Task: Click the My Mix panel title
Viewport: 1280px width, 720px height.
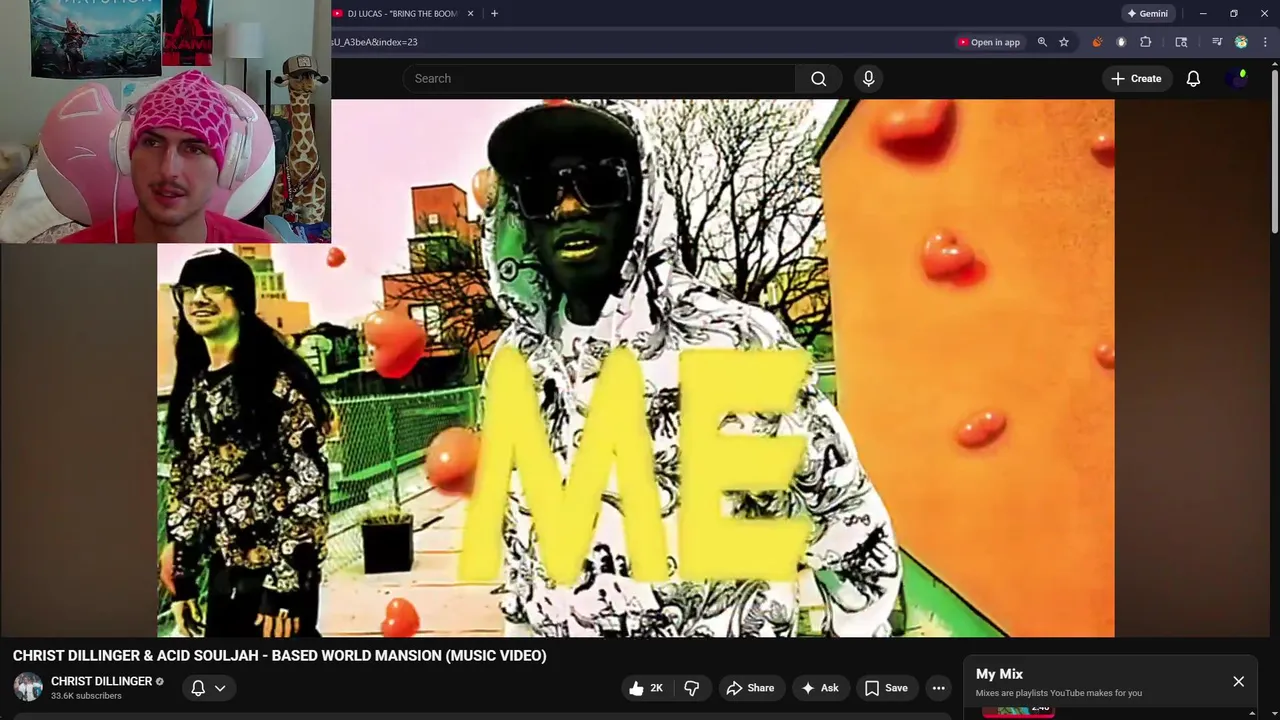Action: [999, 674]
